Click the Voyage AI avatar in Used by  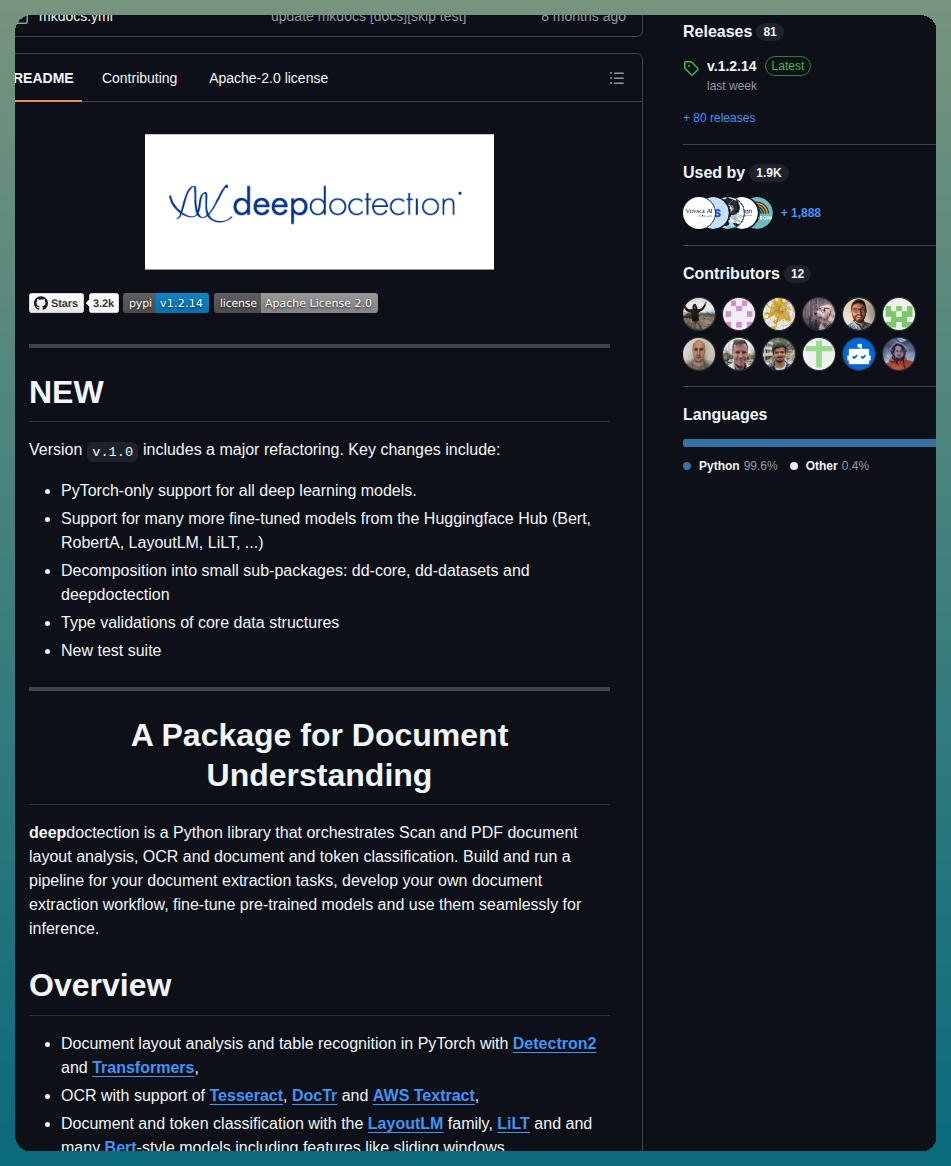tap(697, 213)
